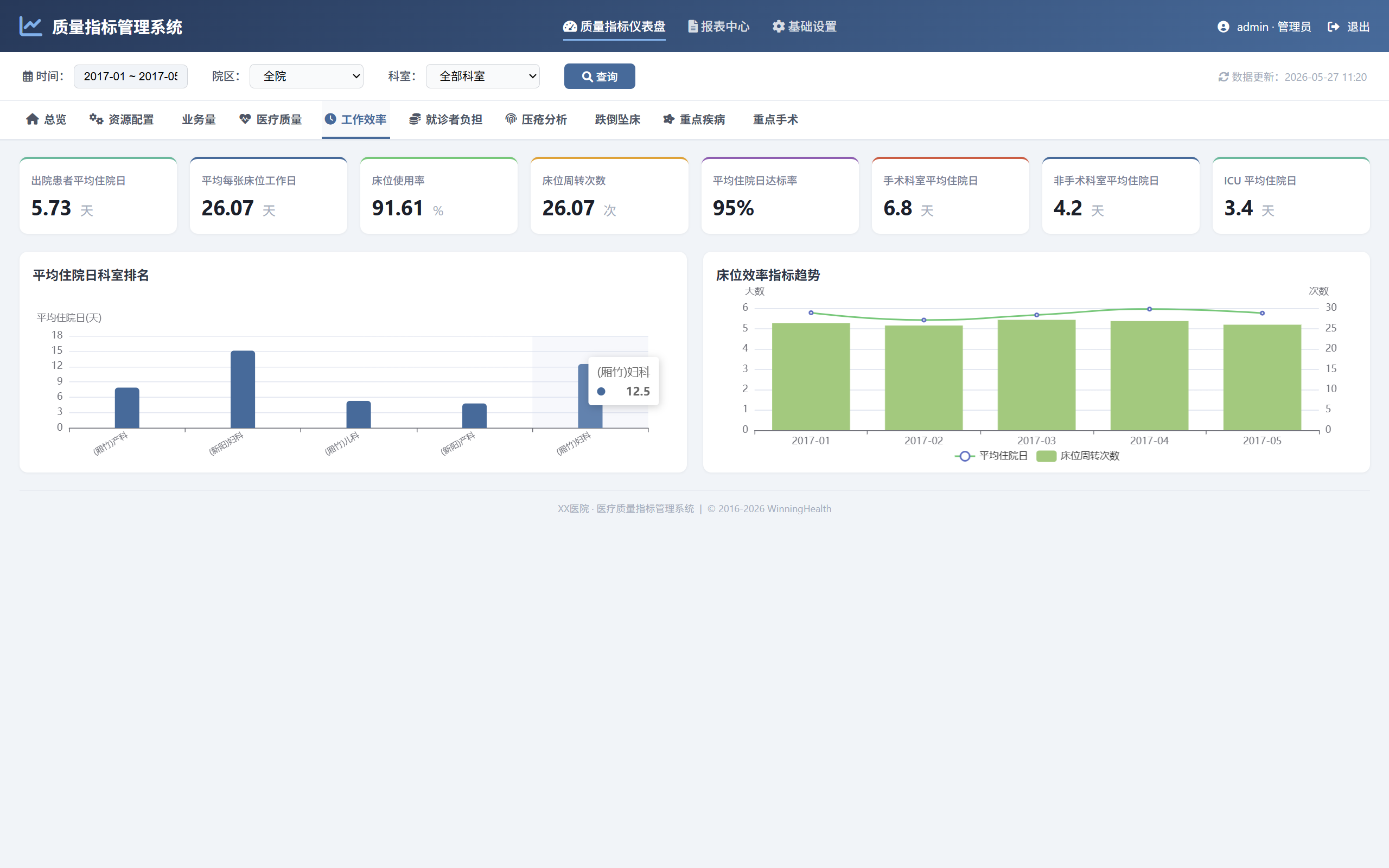Click the home icon for 总览
The width and height of the screenshot is (1389, 868).
(x=32, y=119)
